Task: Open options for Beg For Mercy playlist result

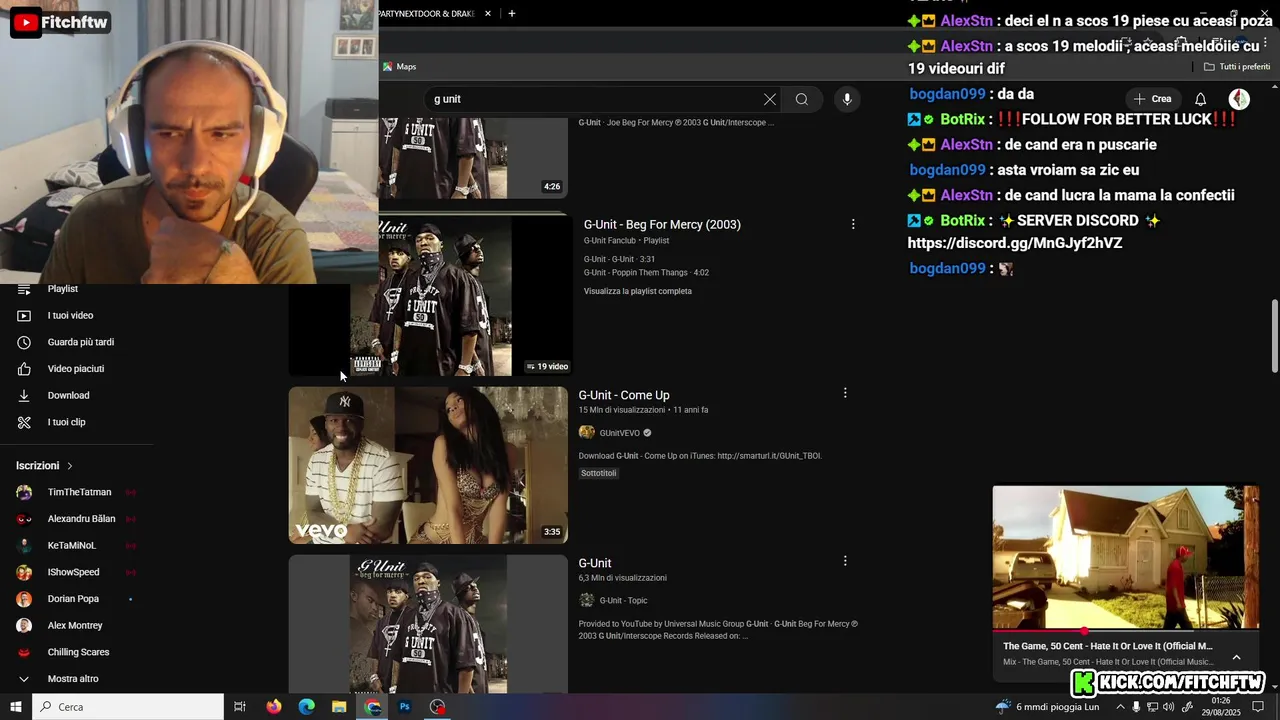Action: [853, 224]
